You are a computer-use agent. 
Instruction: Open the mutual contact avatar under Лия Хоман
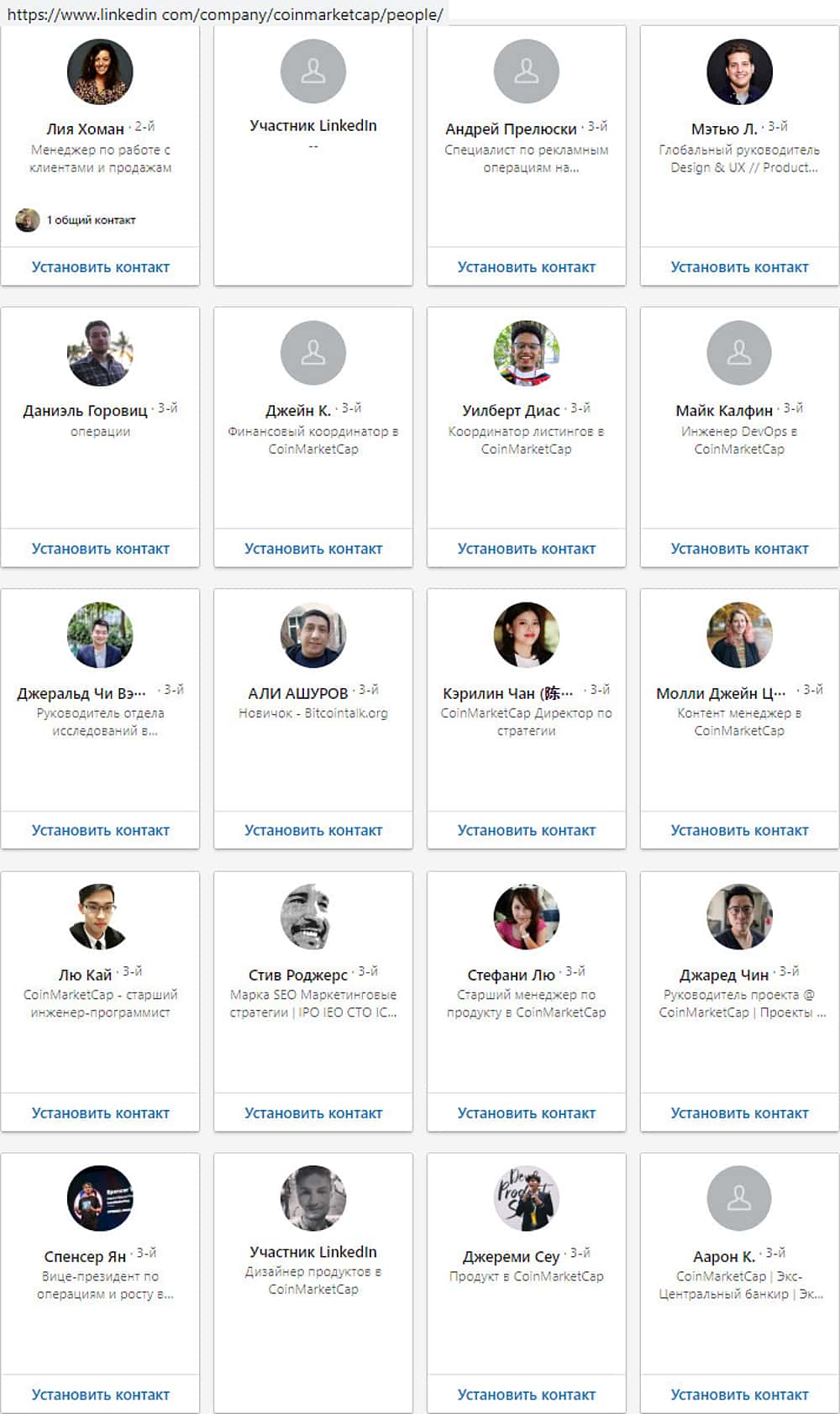click(28, 220)
